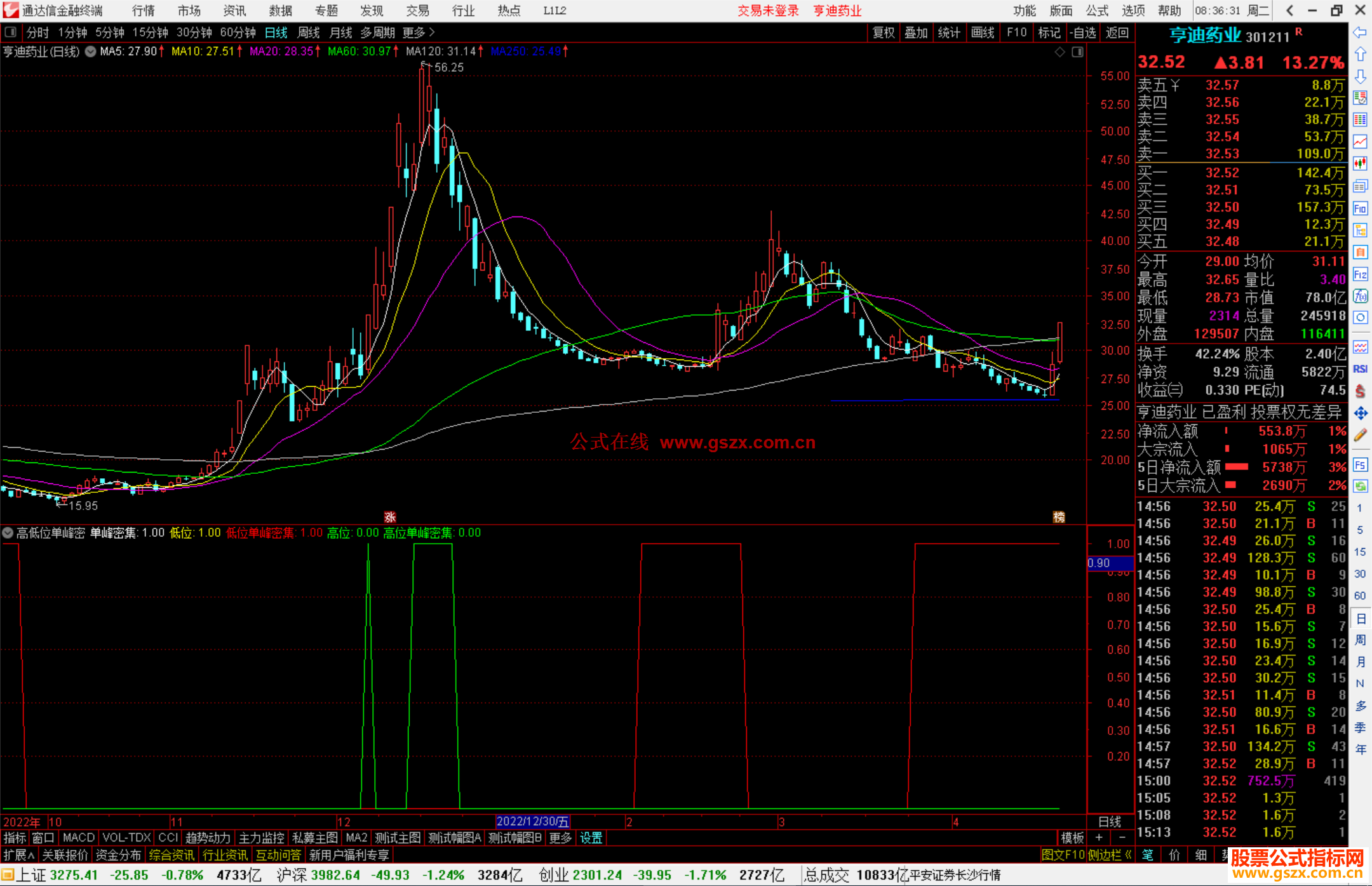Viewport: 1372px width, 886px height.
Task: Click the plus zoom button beside 模板
Action: click(x=1100, y=838)
